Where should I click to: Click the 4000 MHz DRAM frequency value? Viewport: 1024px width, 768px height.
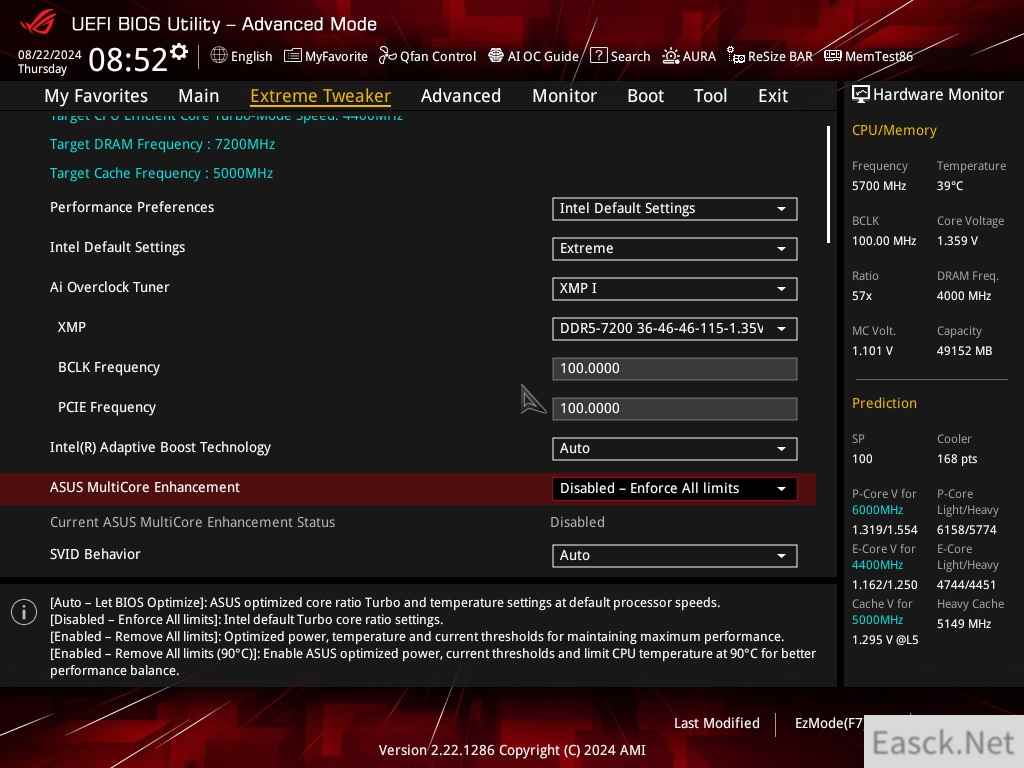[964, 296]
